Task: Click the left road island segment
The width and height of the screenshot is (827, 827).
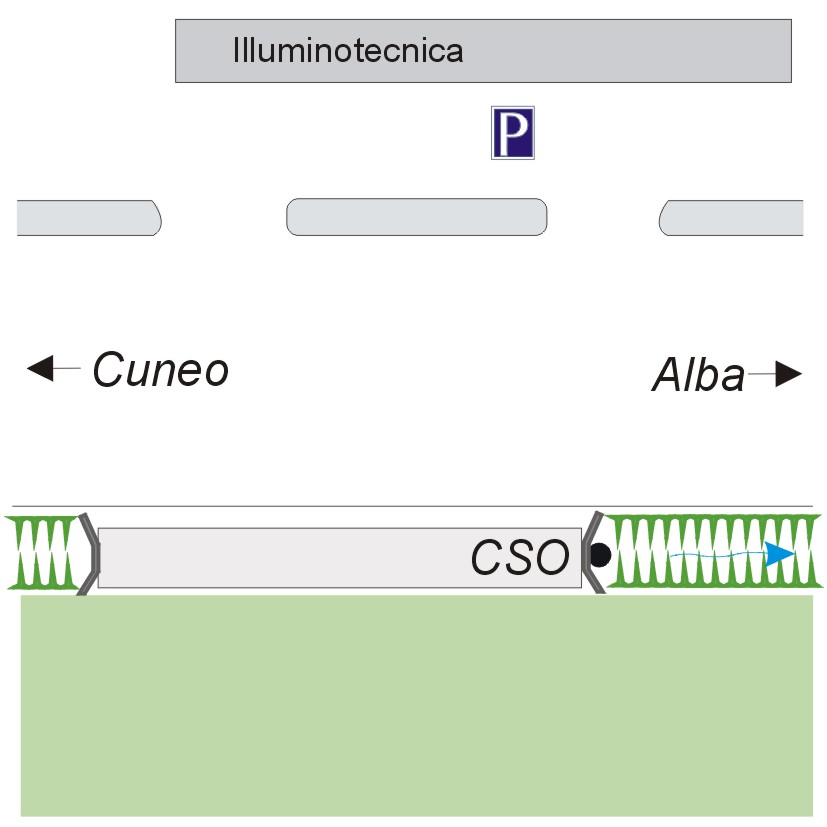Action: [89, 218]
